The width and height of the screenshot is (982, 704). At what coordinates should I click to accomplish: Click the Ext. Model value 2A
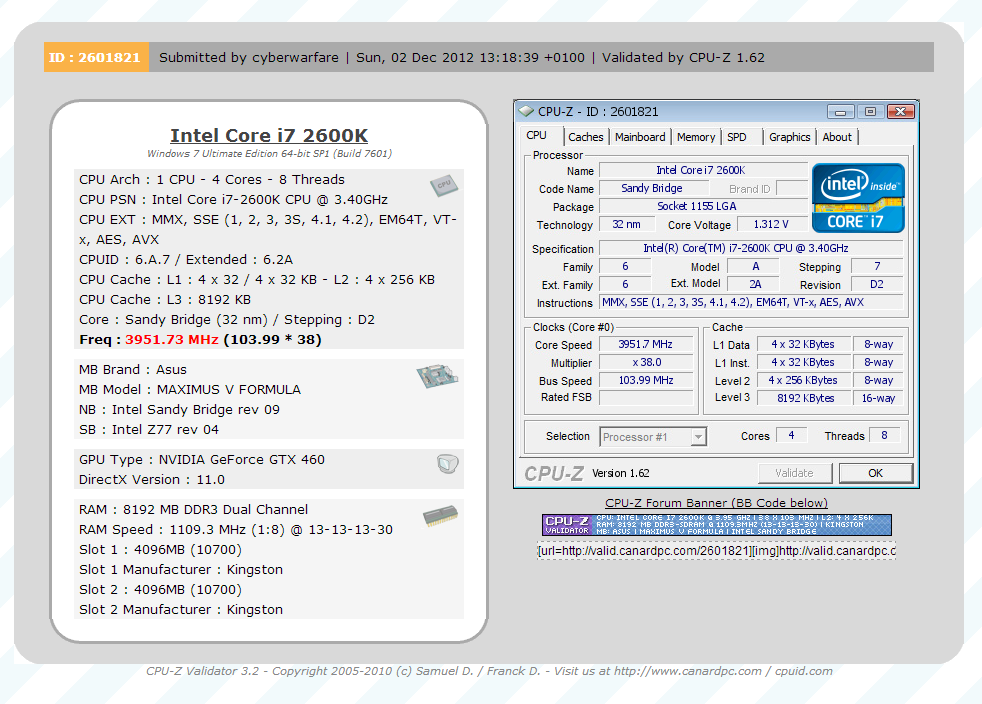[755, 284]
